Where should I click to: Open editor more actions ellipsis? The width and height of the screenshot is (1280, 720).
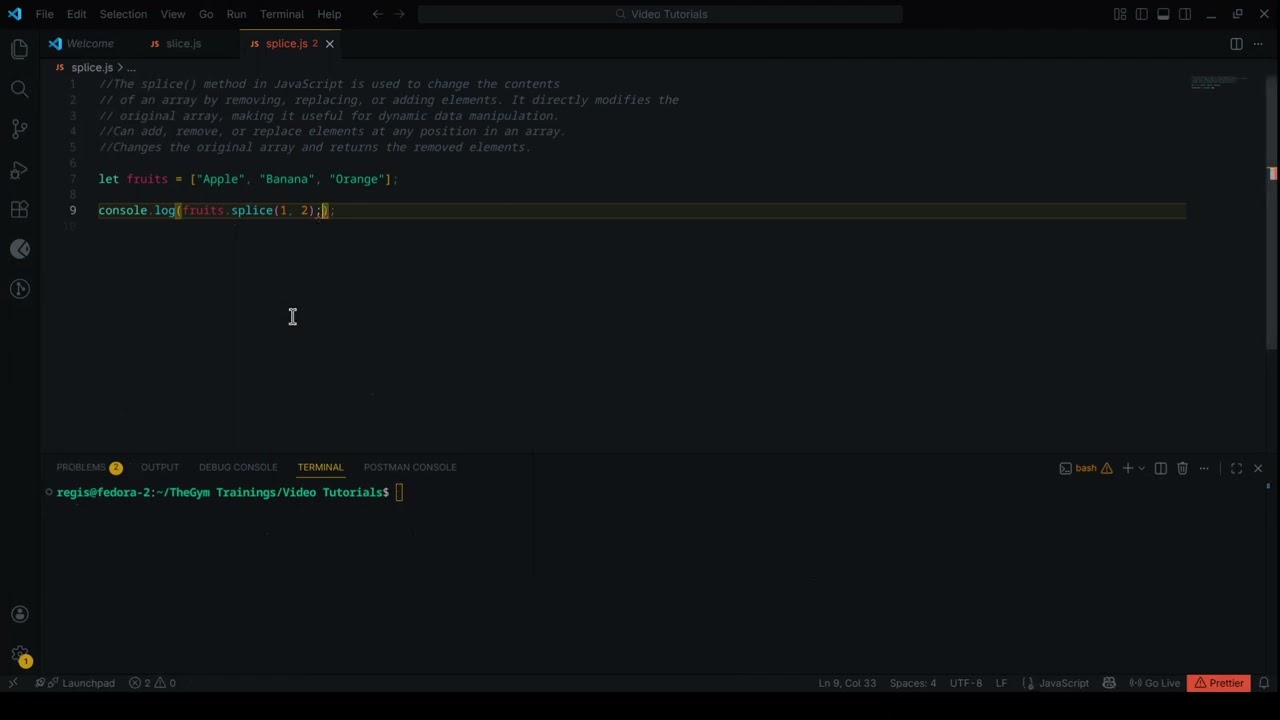1258,44
